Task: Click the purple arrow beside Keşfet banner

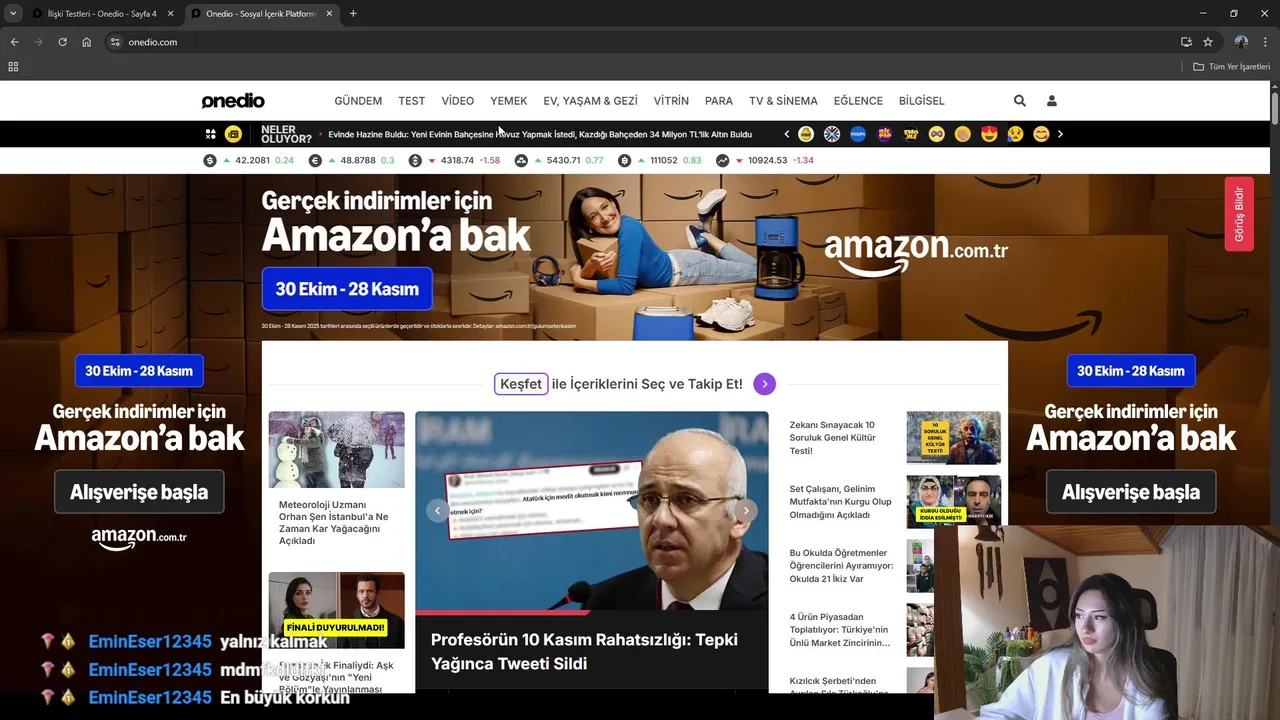Action: tap(765, 384)
